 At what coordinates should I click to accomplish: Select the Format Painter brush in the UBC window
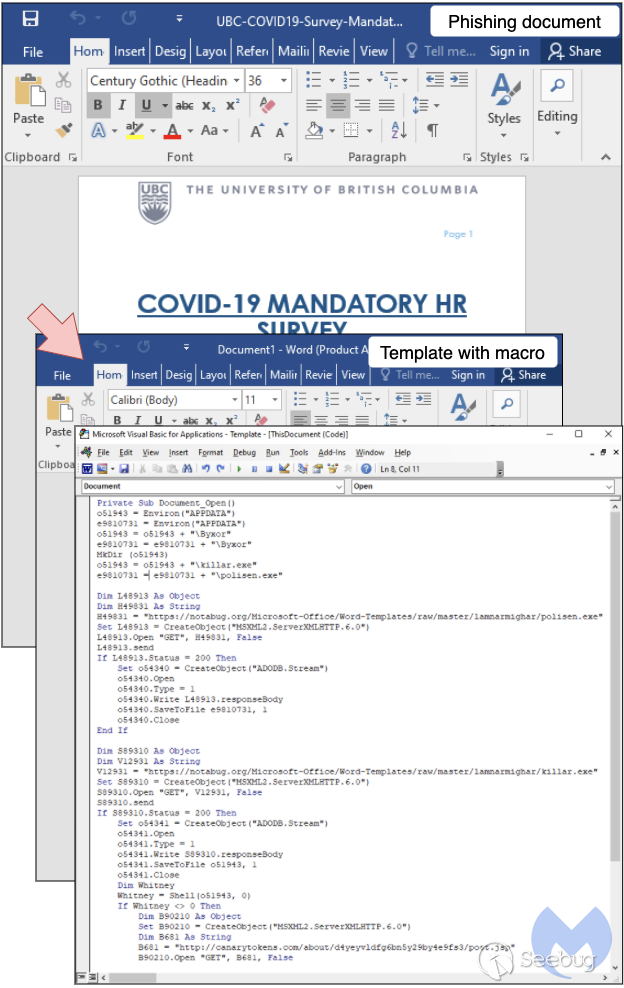coord(64,130)
